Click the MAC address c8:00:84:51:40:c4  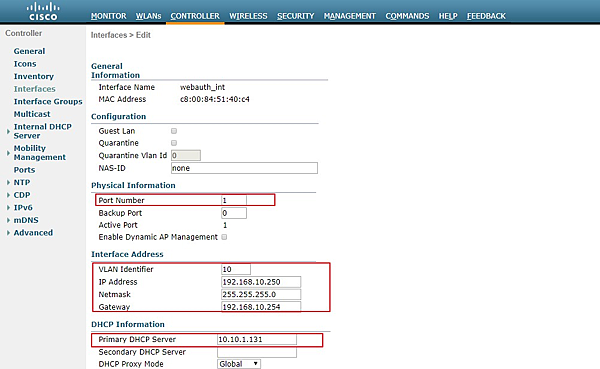(215, 99)
